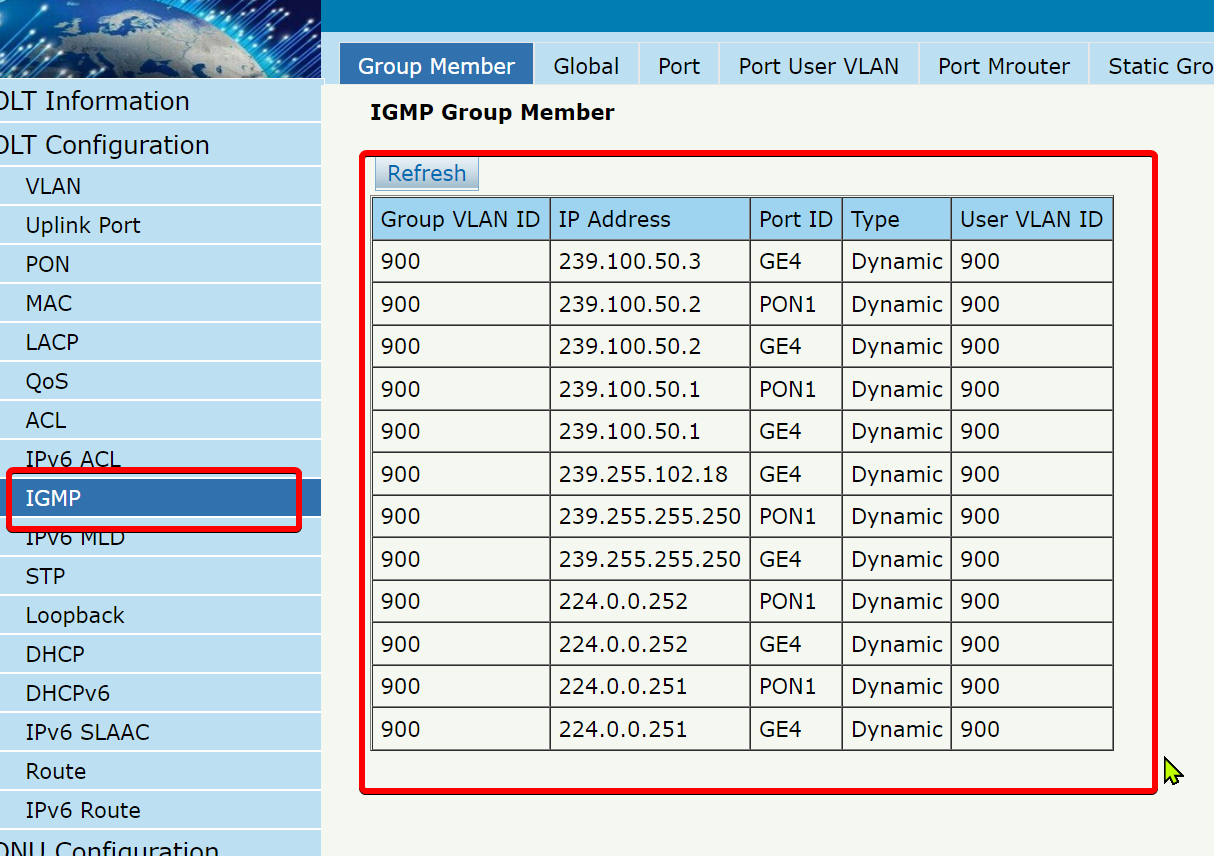
Task: Open the Port Mrouter tab
Action: [x=1003, y=66]
